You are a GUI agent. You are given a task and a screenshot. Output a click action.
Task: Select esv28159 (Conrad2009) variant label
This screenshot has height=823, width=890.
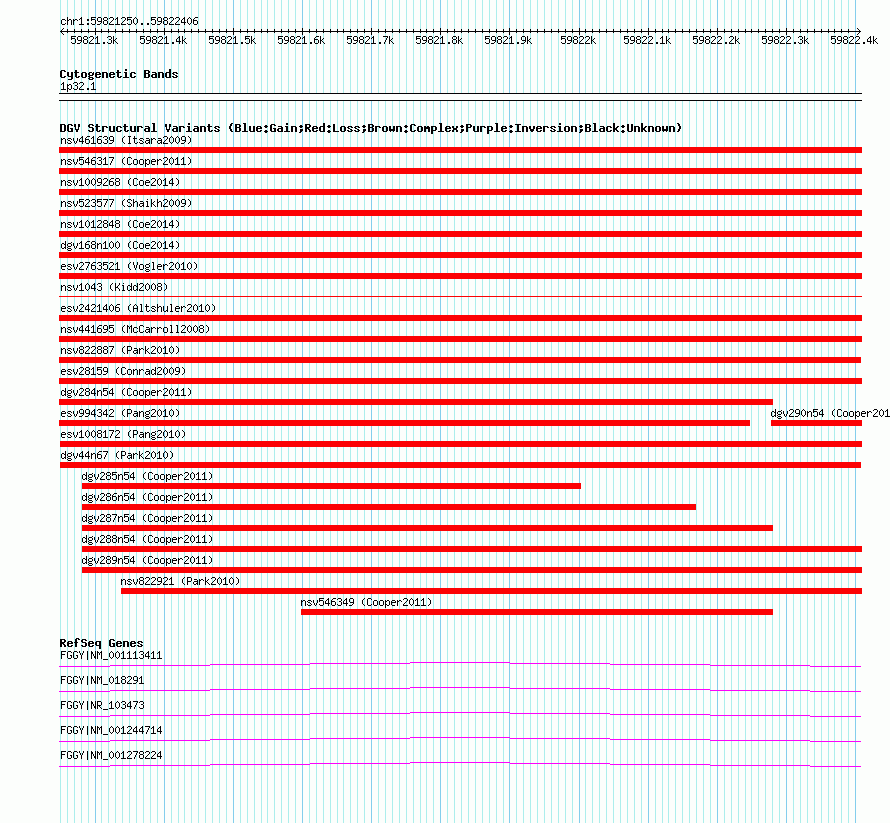(x=123, y=371)
